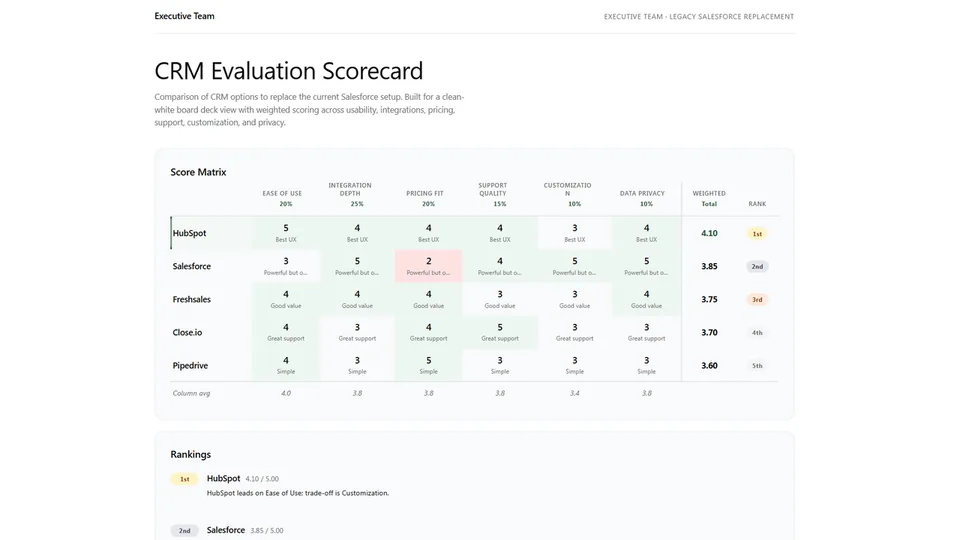
Task: Click the Column avg row label
Action: pyautogui.click(x=191, y=393)
